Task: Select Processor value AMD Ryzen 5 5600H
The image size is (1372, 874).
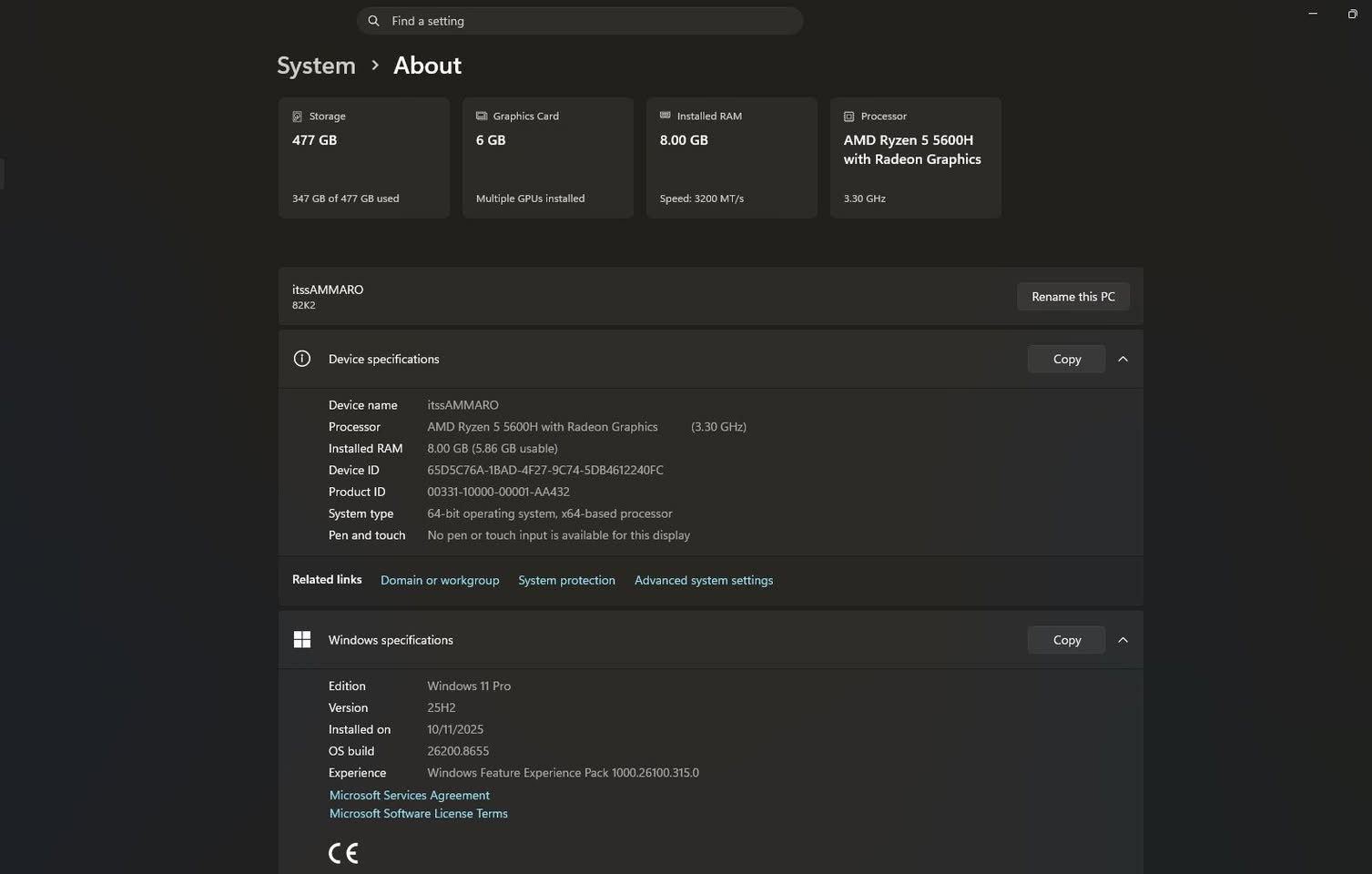Action: click(543, 427)
